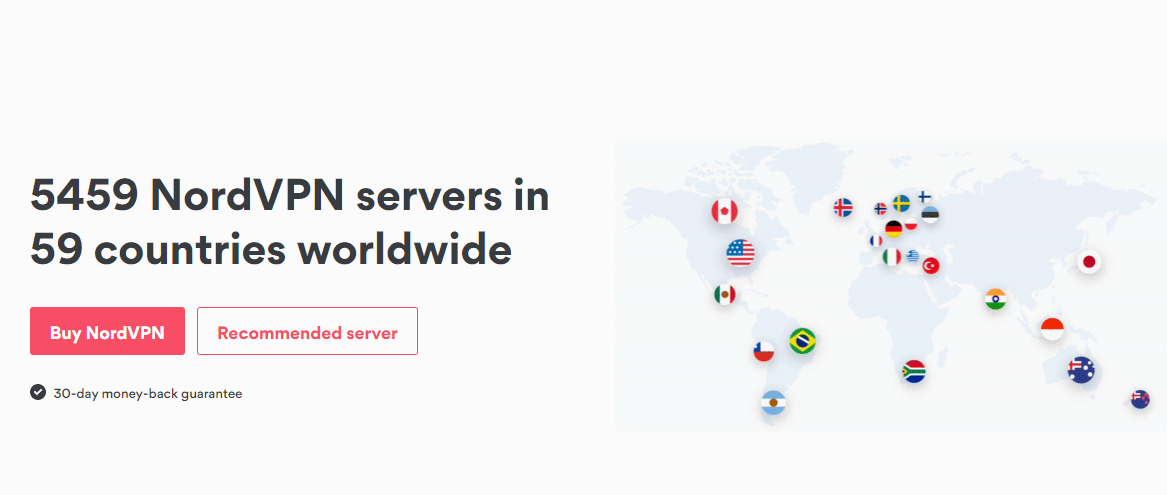Select the Brazil flag marker
1167x495 pixels.
[802, 341]
